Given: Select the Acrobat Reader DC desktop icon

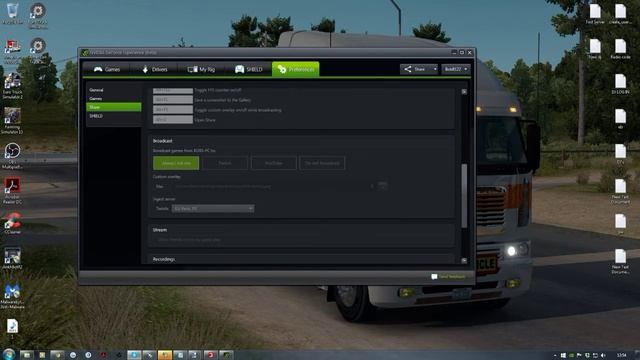Looking at the screenshot, I should tap(12, 191).
